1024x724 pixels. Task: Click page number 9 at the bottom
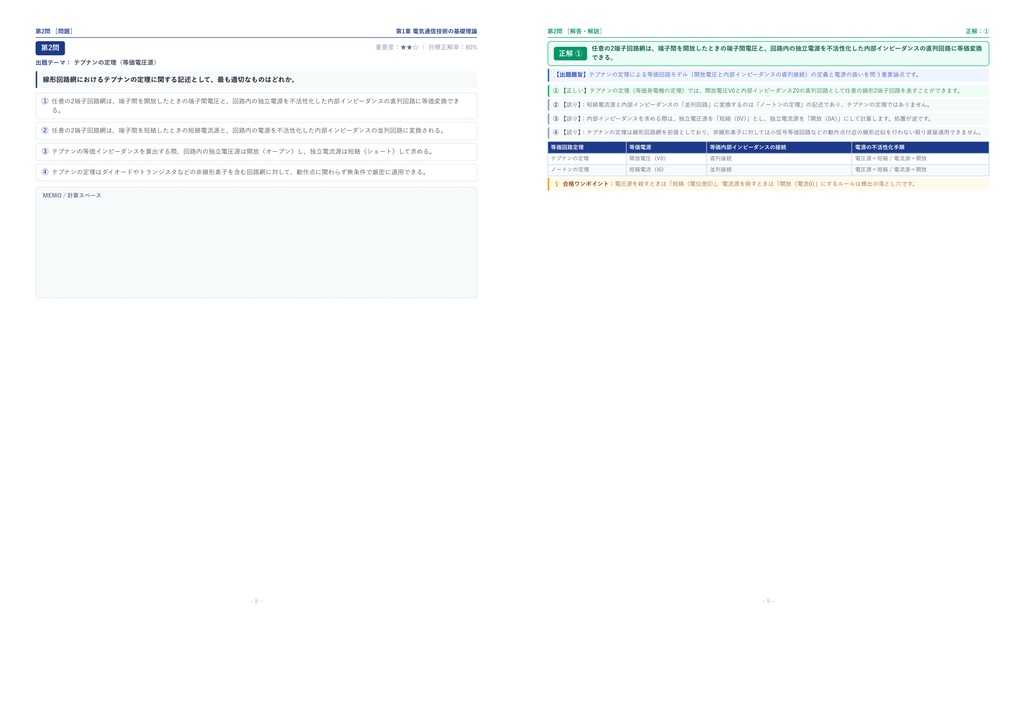[768, 601]
